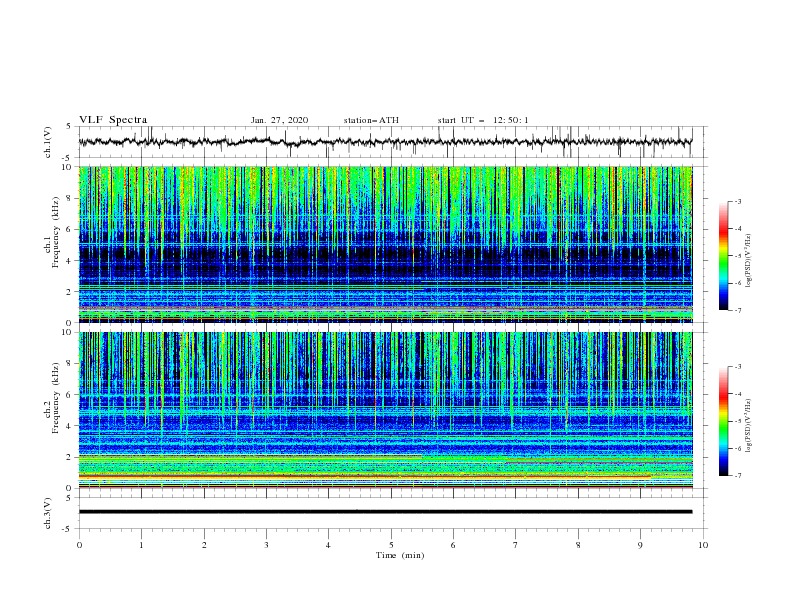Click inside the ch.1 spectrogram panel
The height and width of the screenshot is (612, 792).
coord(385,244)
